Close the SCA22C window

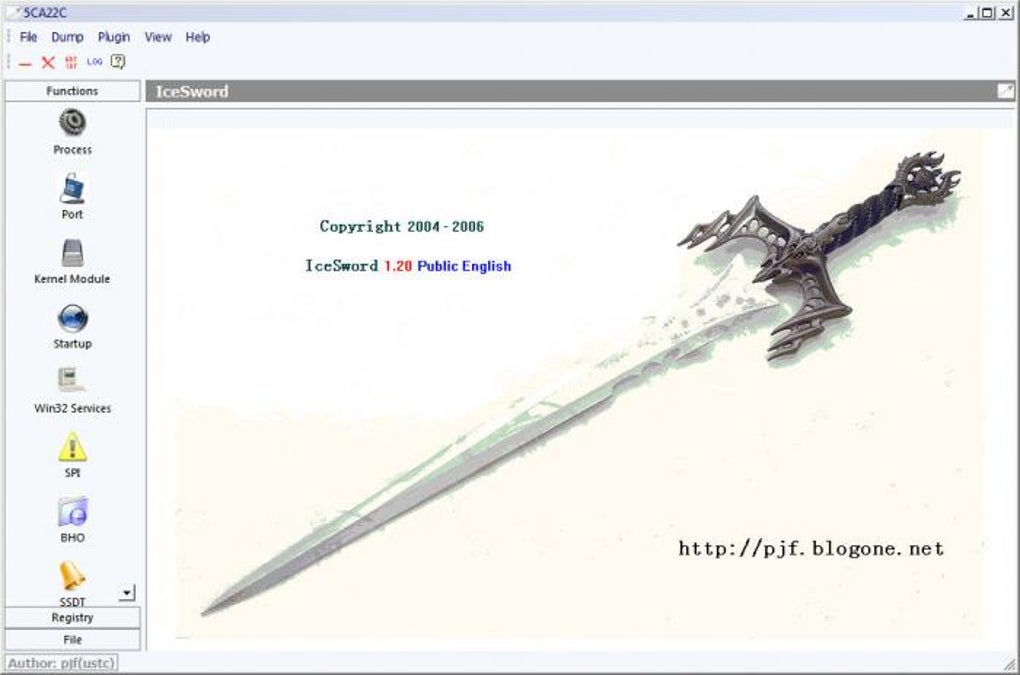coord(1006,12)
